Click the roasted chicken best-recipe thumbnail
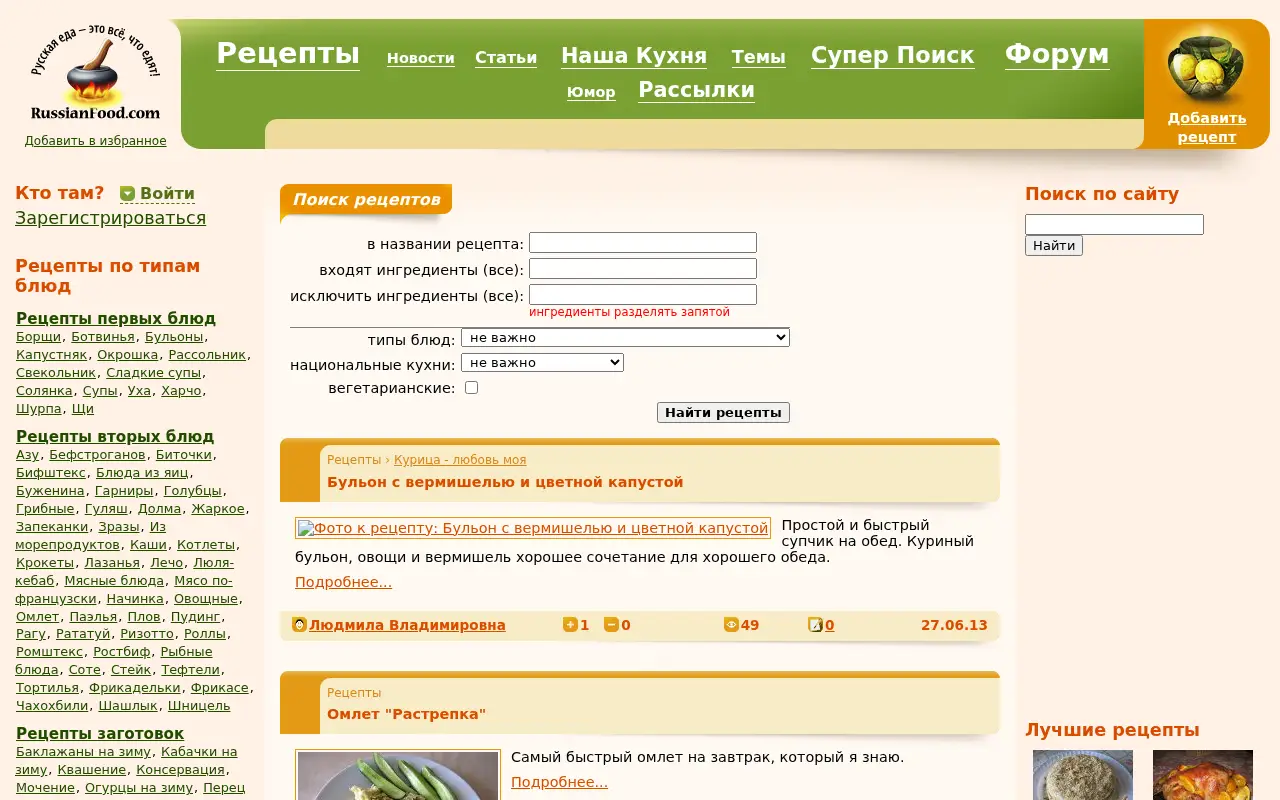Image resolution: width=1280 pixels, height=800 pixels. [1203, 775]
